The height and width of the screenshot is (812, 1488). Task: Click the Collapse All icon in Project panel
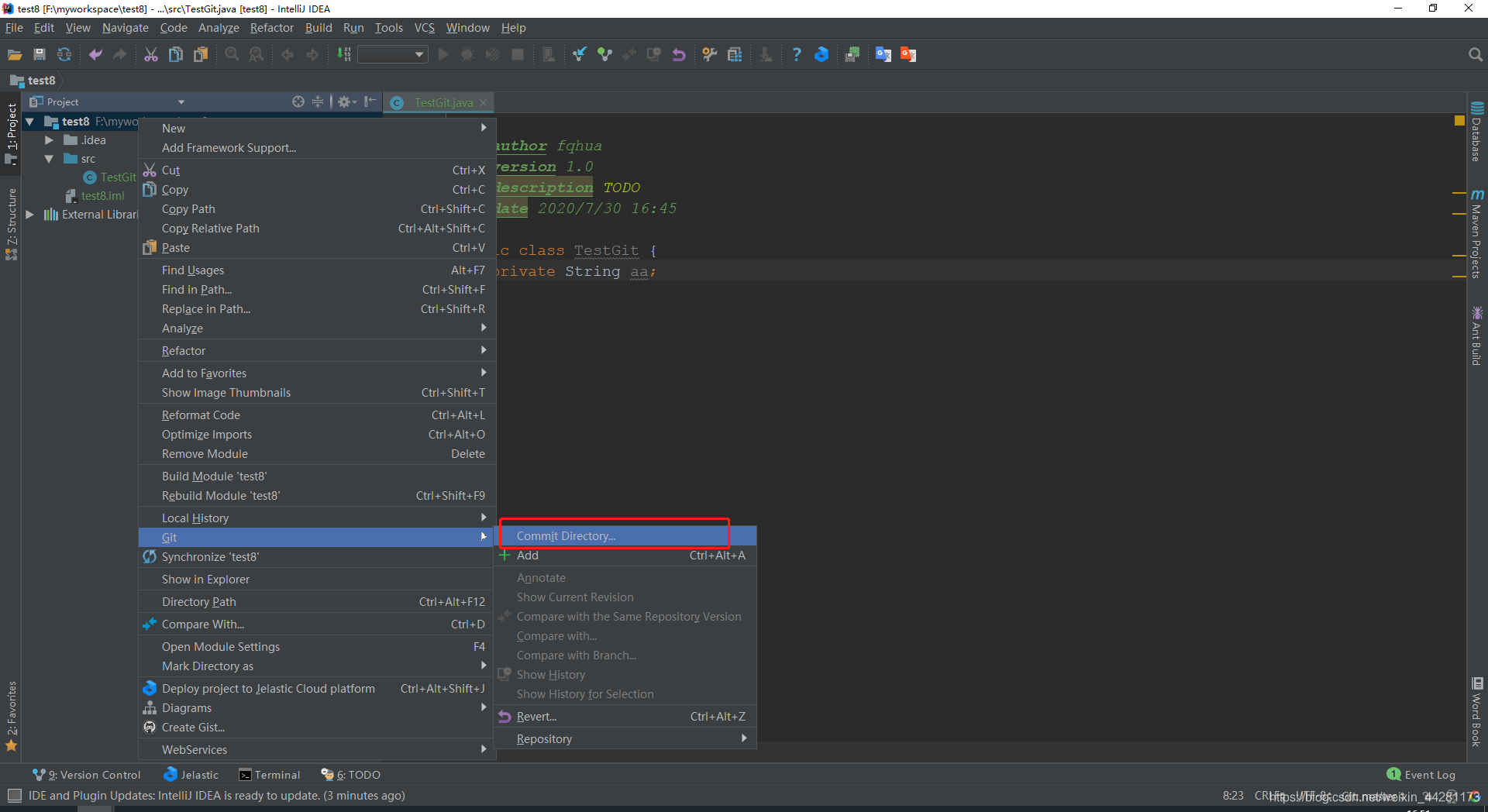(x=318, y=101)
